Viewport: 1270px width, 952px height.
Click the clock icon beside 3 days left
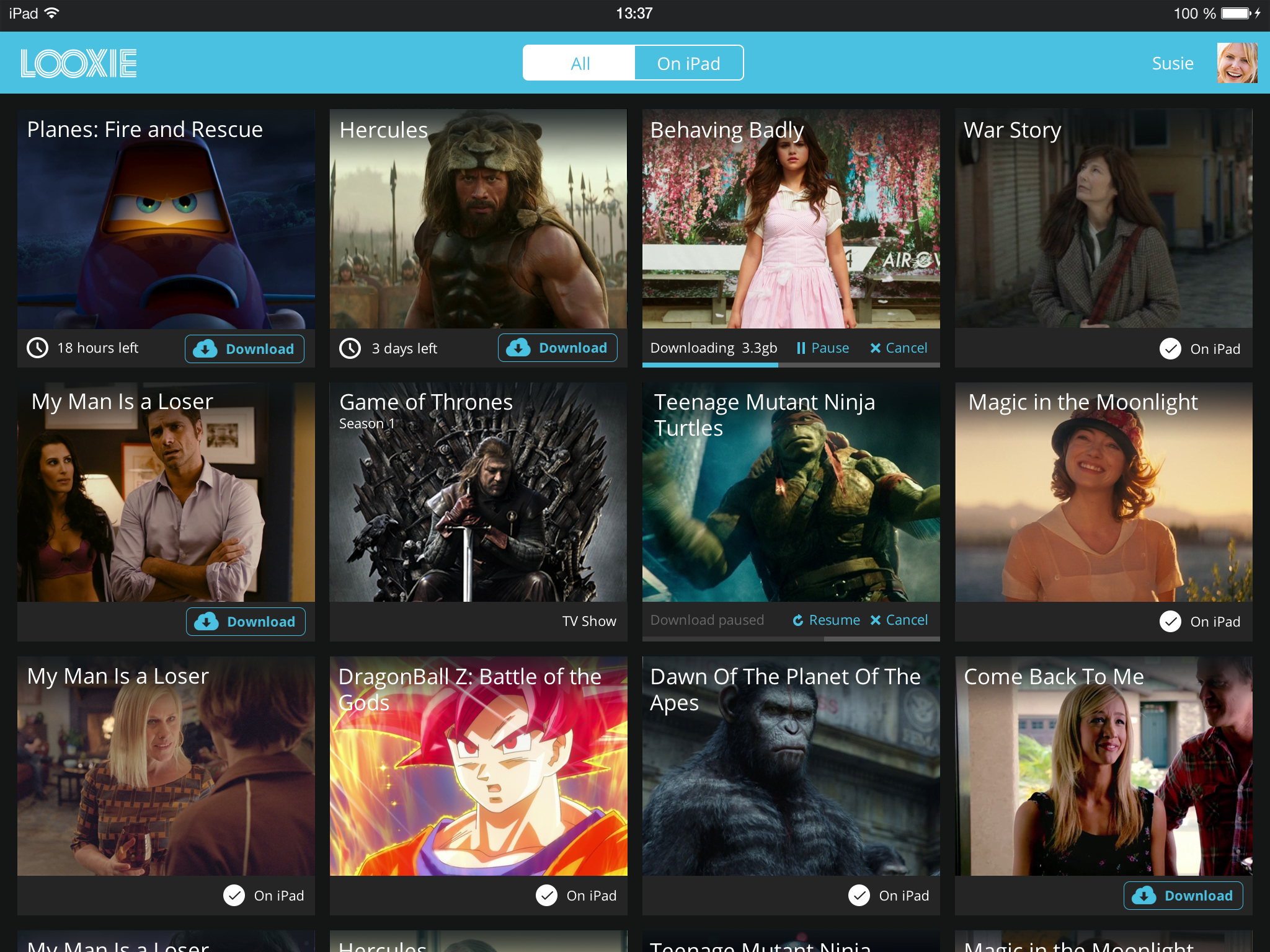click(350, 348)
